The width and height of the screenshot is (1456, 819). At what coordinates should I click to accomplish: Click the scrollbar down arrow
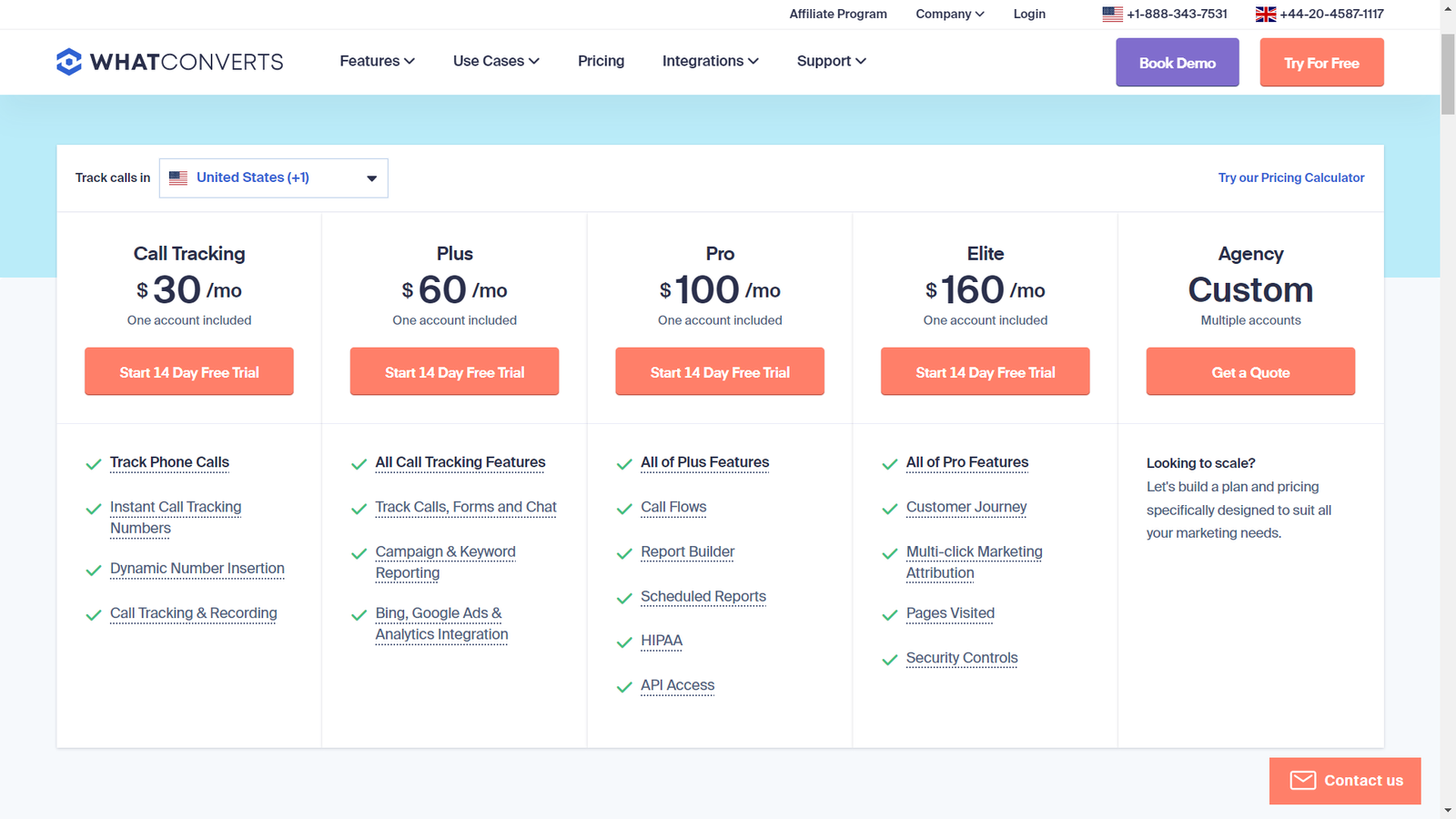point(1448,810)
